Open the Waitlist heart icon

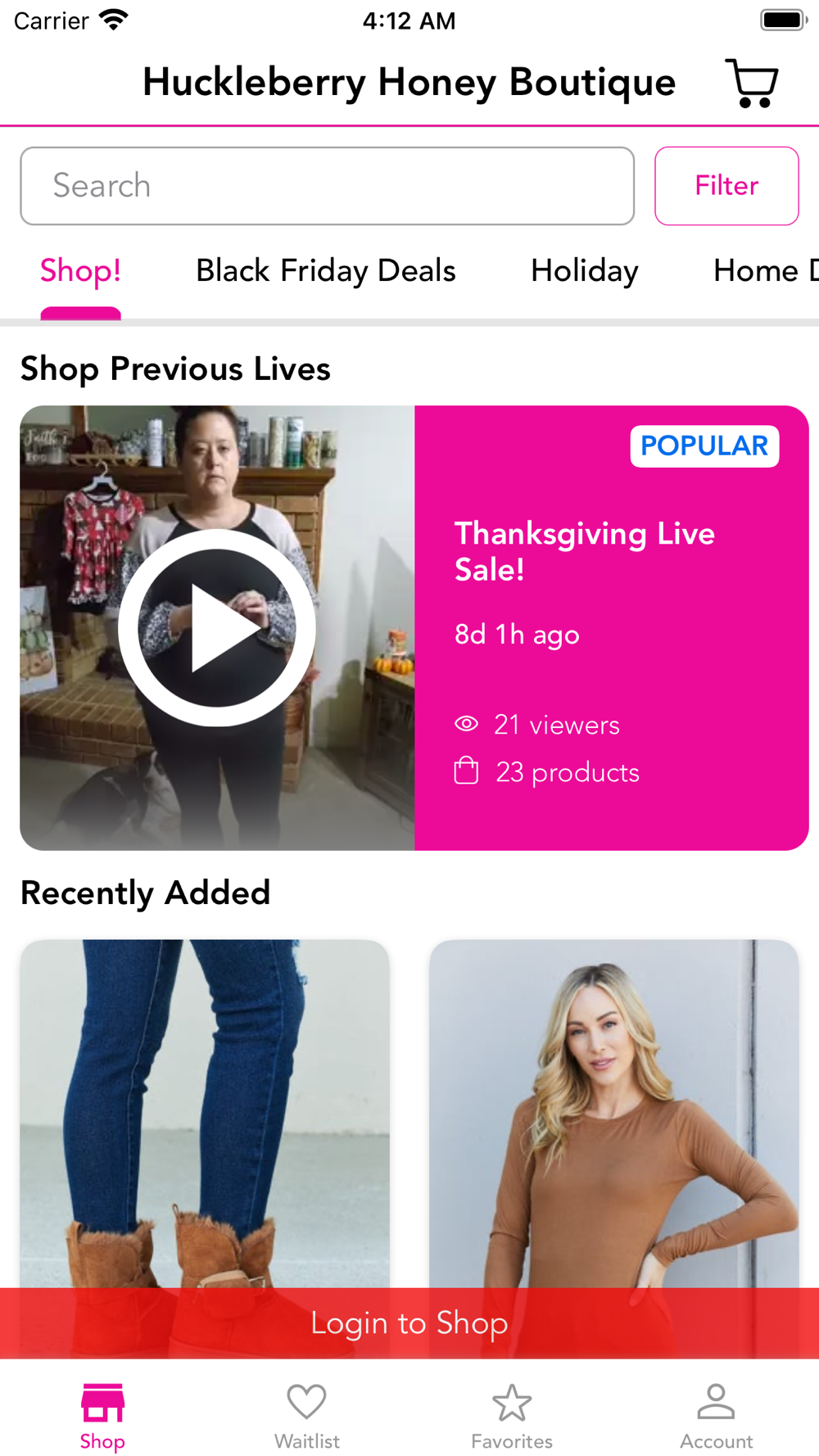[307, 1401]
